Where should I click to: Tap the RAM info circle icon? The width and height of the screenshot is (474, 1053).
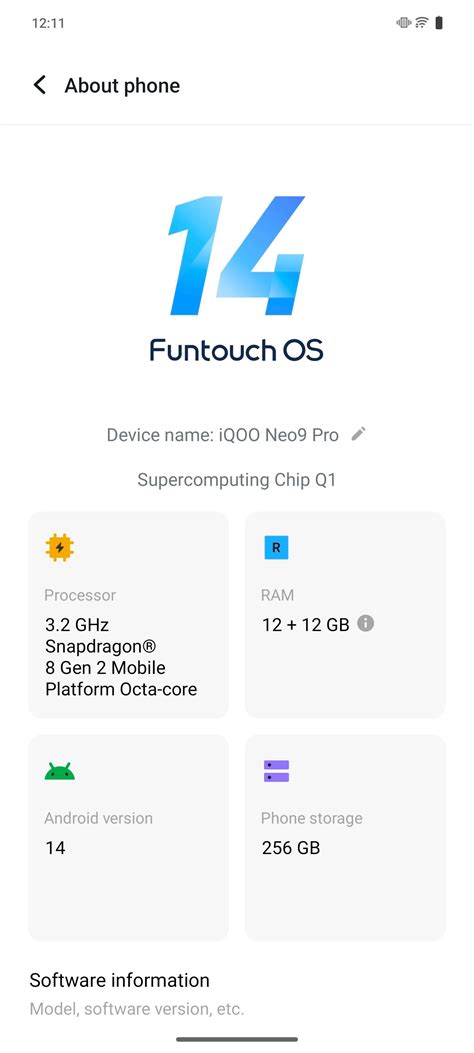(x=365, y=623)
